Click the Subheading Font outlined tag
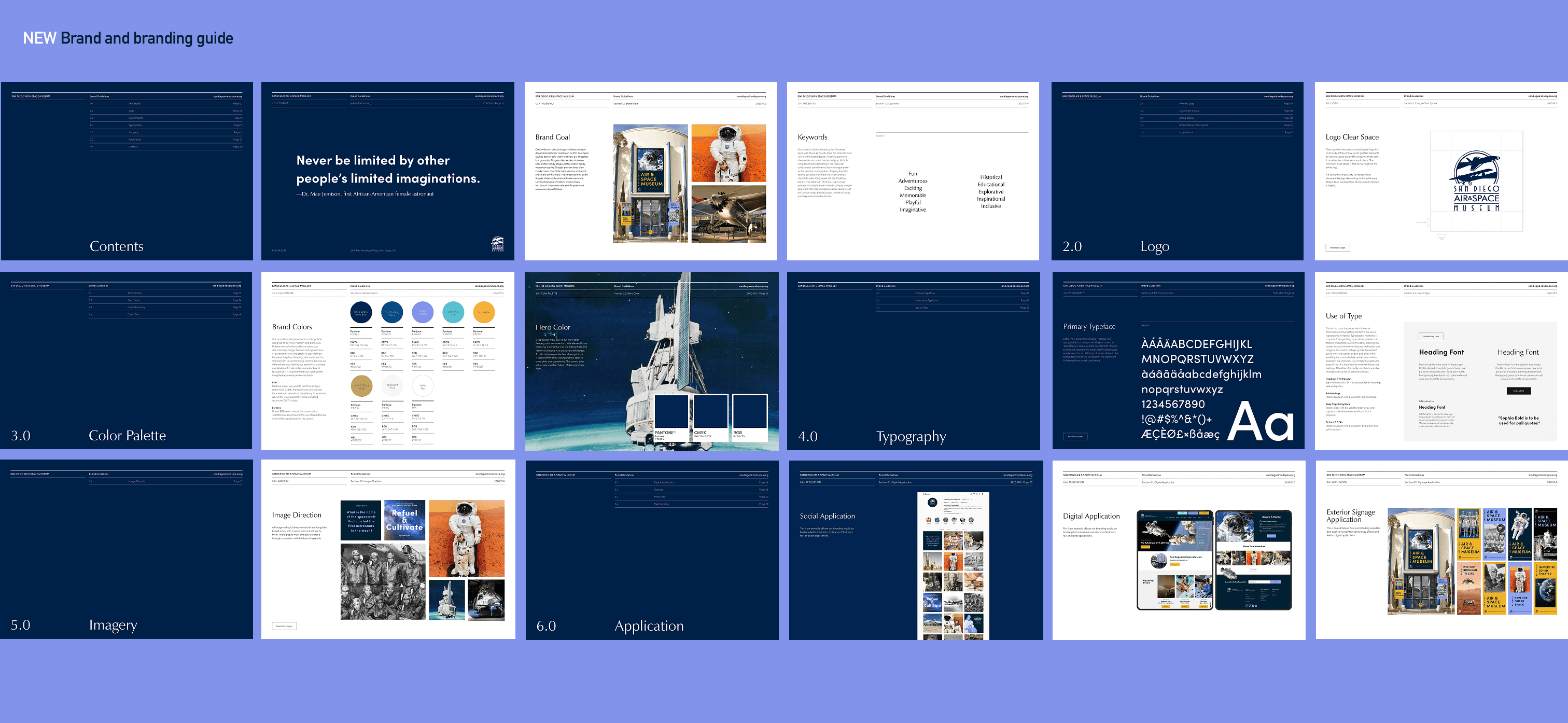Image resolution: width=1568 pixels, height=723 pixels. tap(1431, 336)
